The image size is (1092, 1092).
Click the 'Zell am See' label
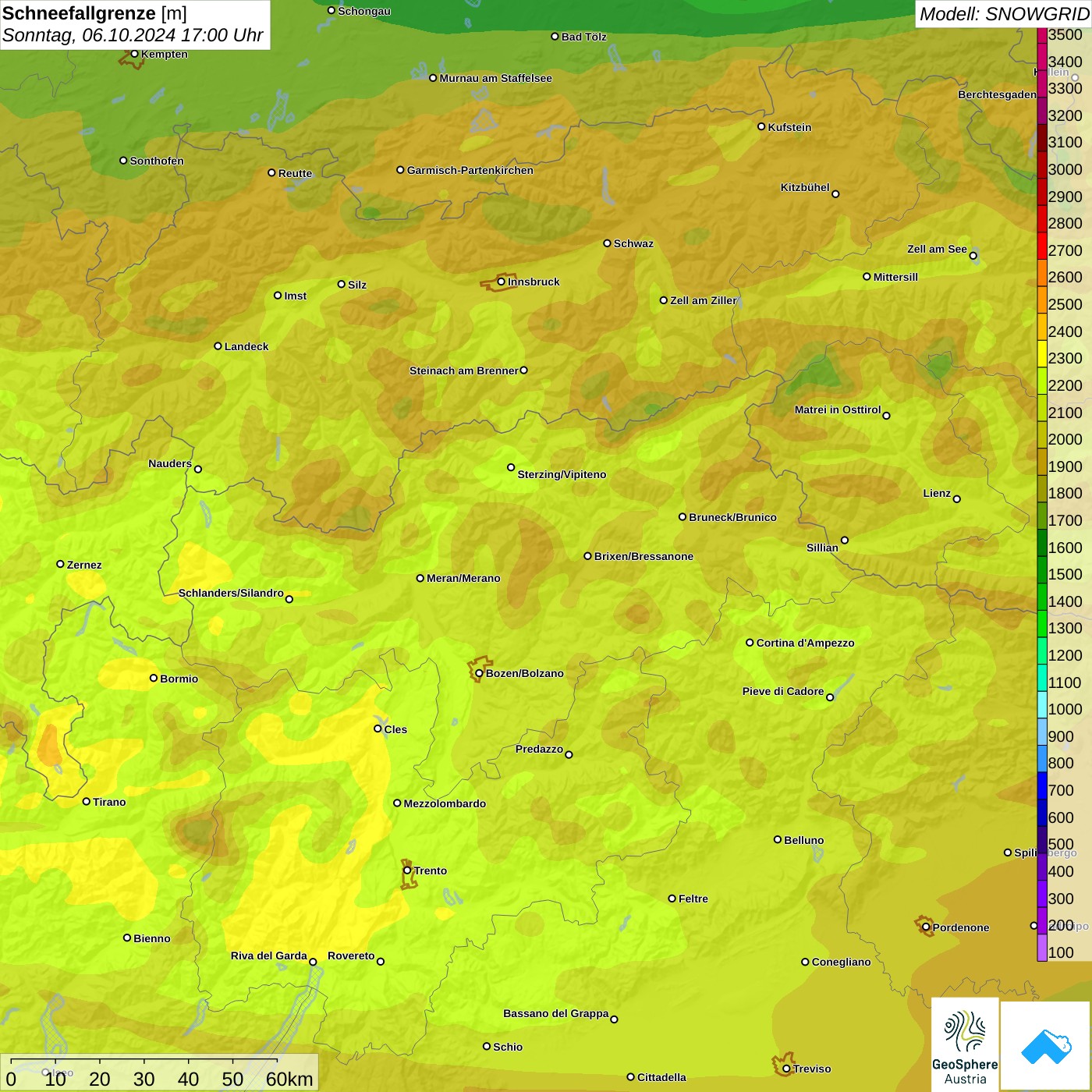[x=937, y=249]
